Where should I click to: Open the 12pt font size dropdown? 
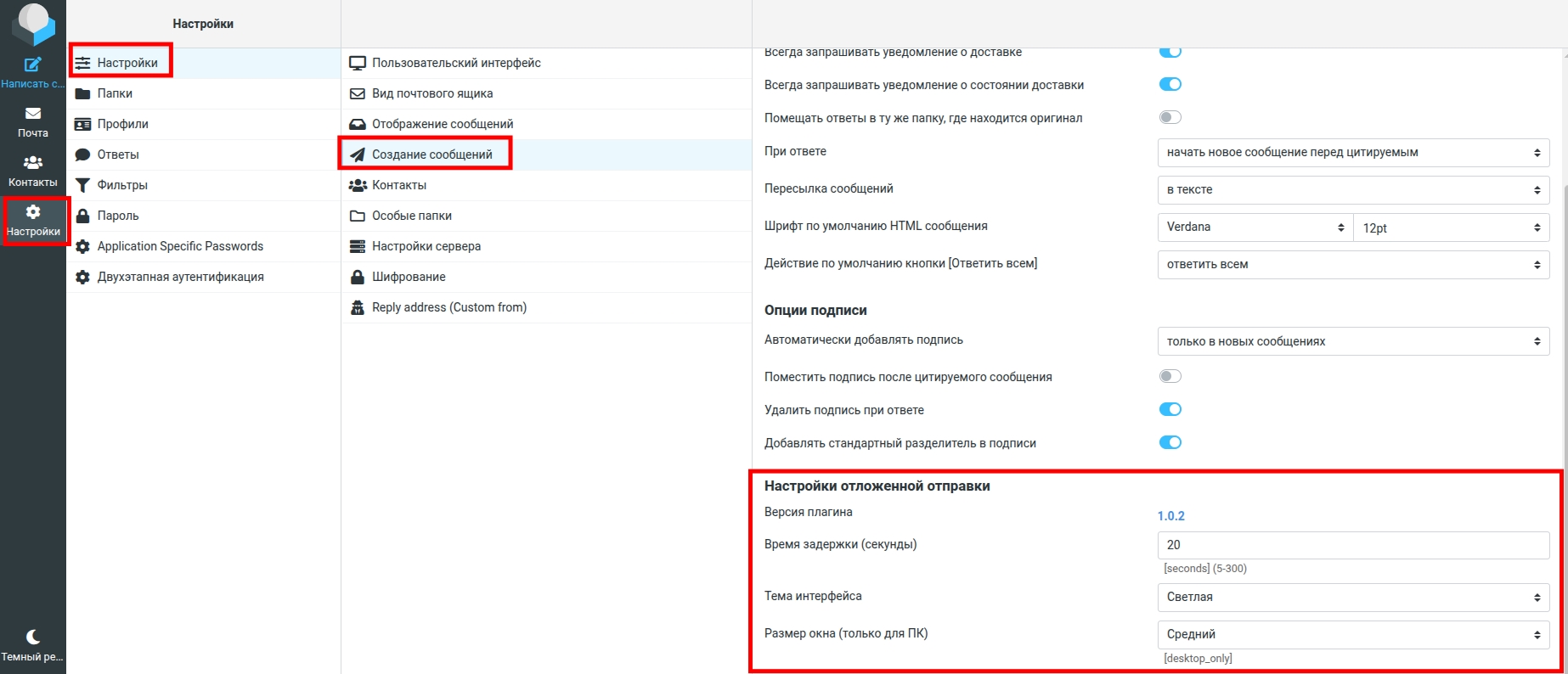click(1451, 227)
